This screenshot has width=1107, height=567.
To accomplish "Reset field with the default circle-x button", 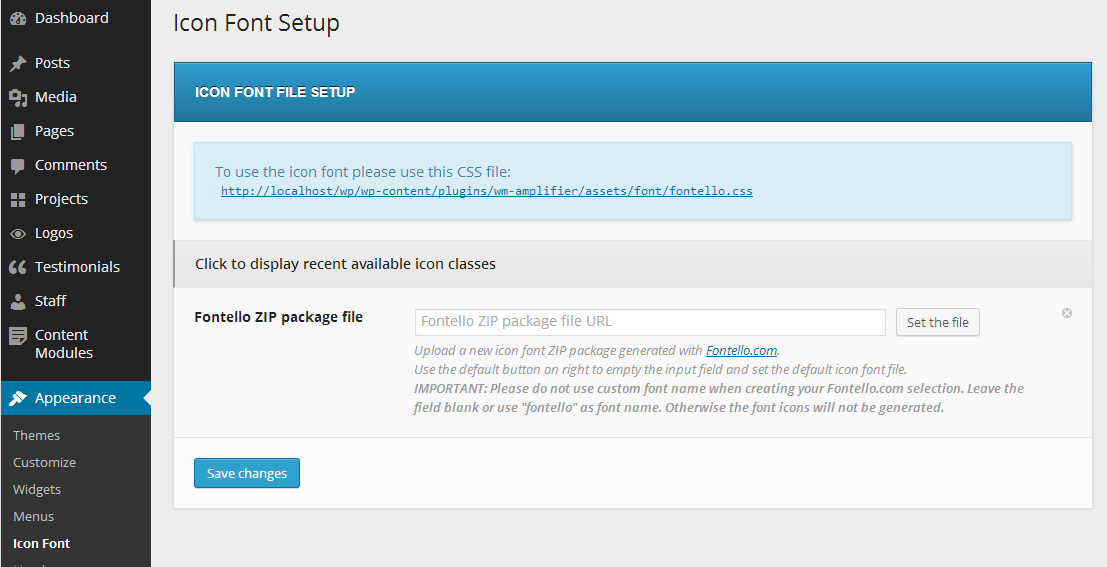I will coord(1067,313).
